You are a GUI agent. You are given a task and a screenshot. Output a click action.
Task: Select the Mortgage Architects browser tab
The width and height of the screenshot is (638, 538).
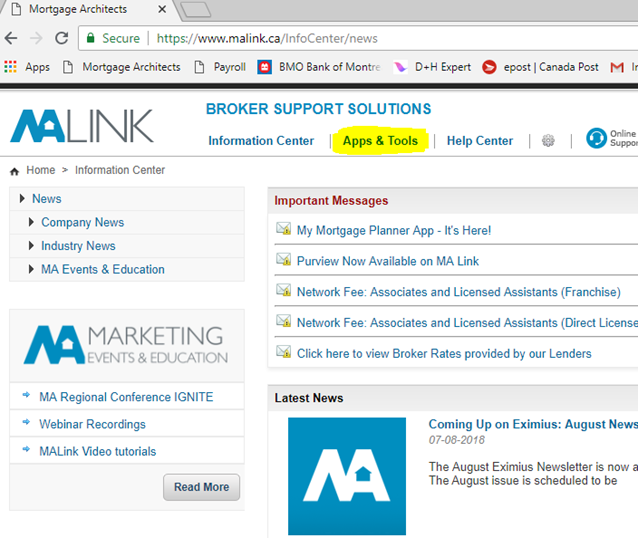click(86, 9)
